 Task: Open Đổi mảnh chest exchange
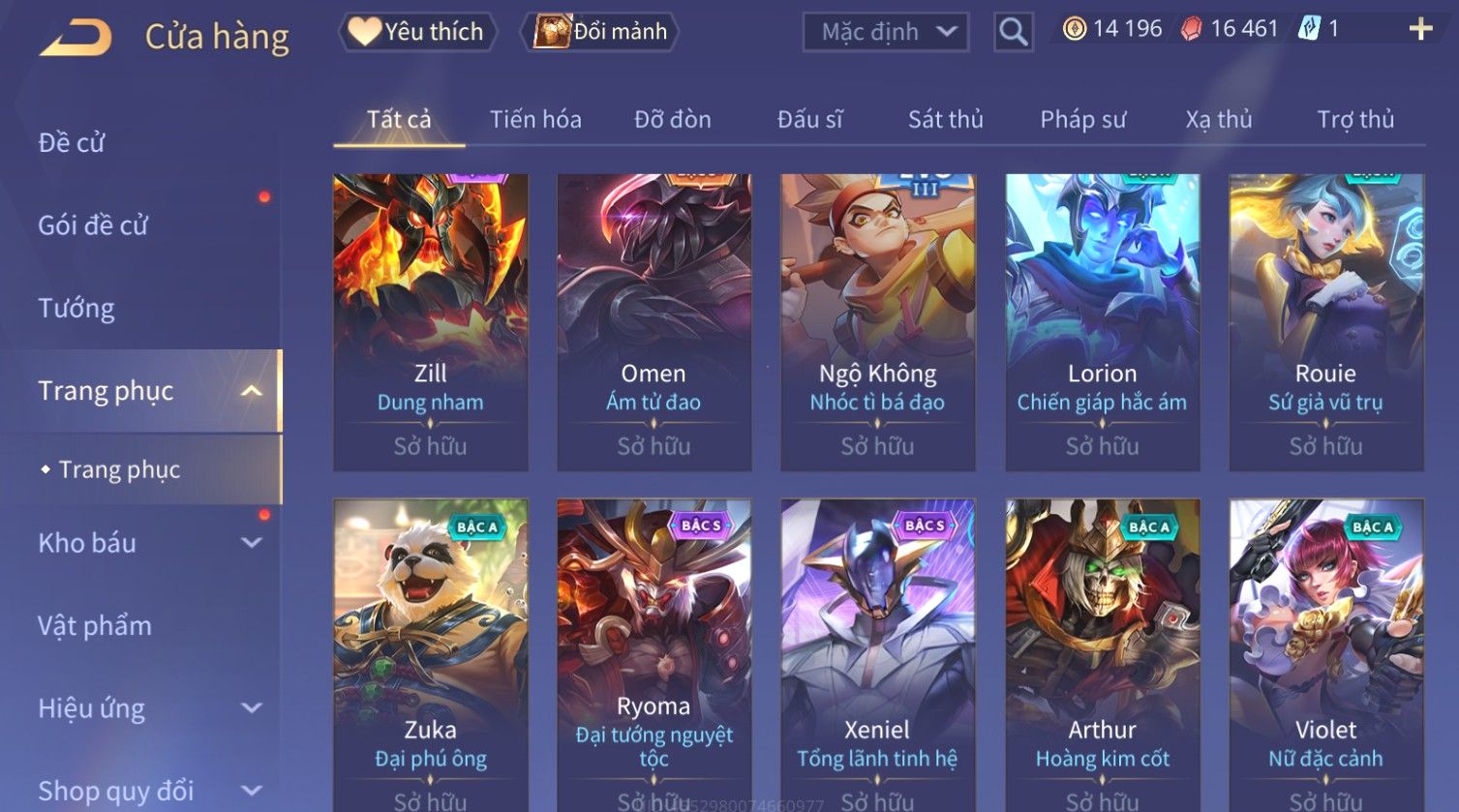pos(600,32)
